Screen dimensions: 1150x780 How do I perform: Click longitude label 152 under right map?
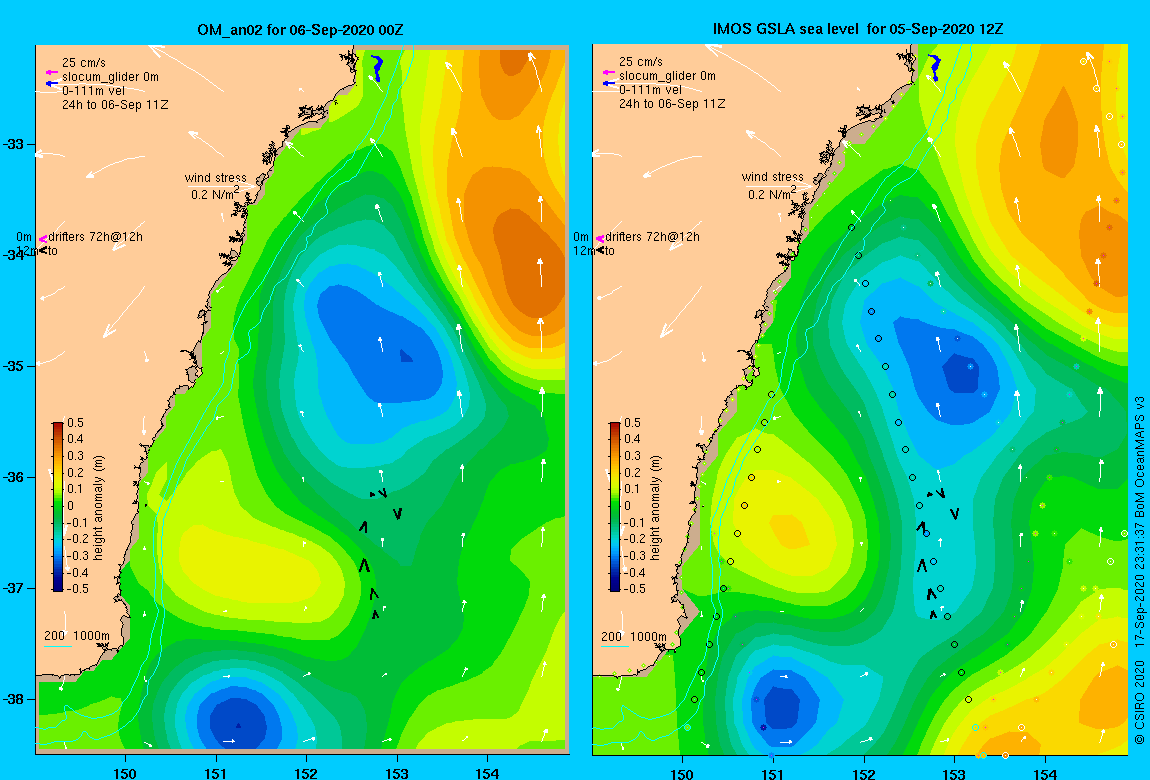(864, 774)
